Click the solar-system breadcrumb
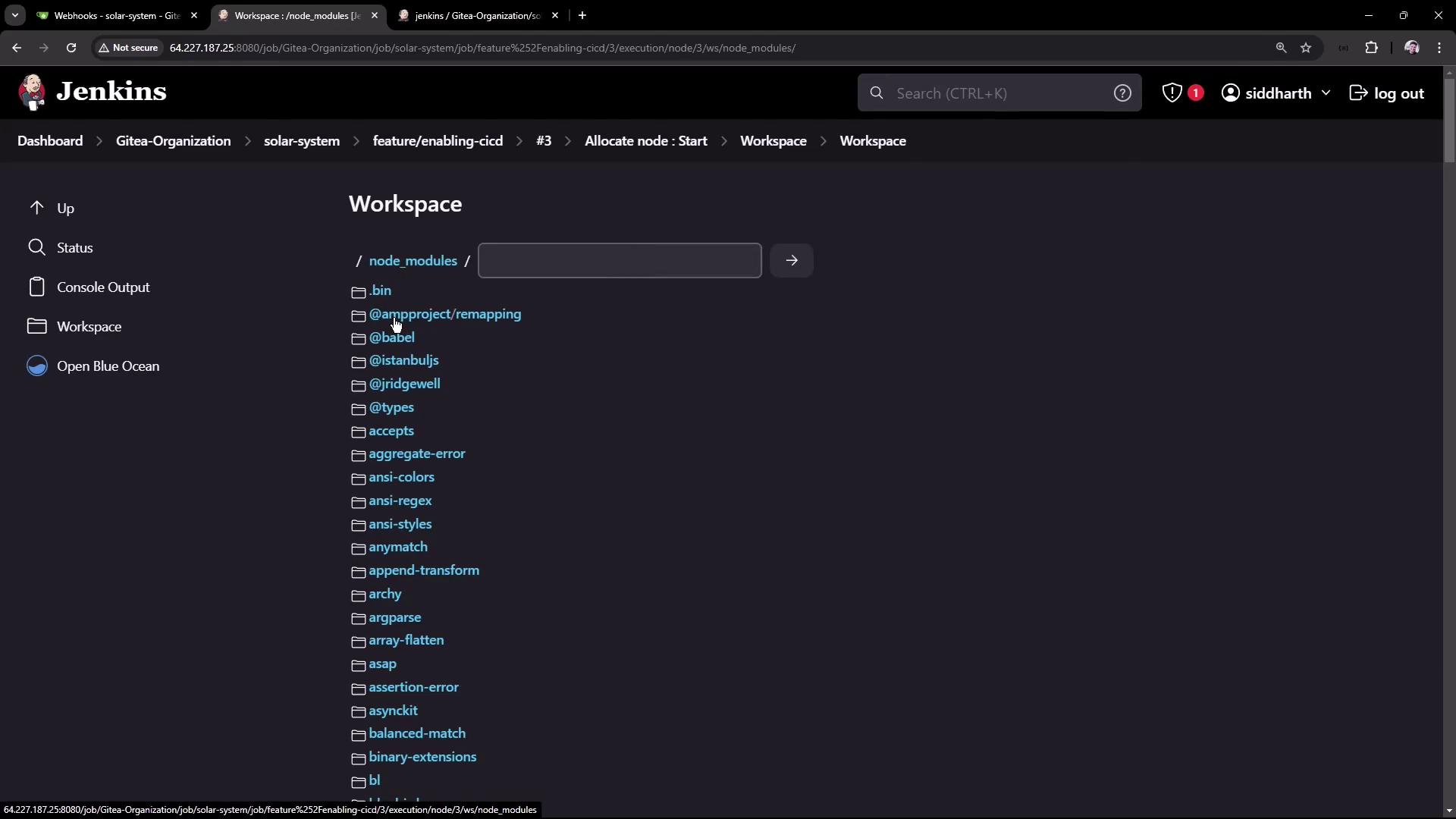The height and width of the screenshot is (819, 1456). (x=301, y=141)
